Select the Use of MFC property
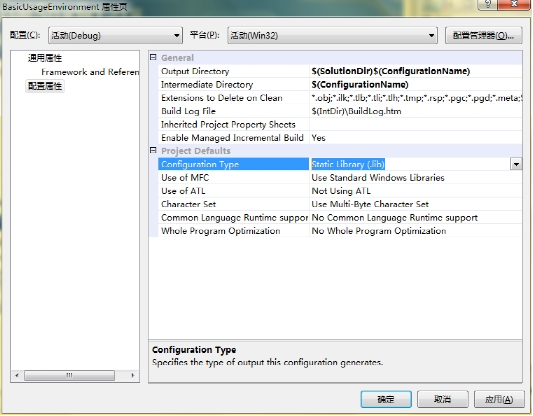This screenshot has height=416, width=533. 234,178
